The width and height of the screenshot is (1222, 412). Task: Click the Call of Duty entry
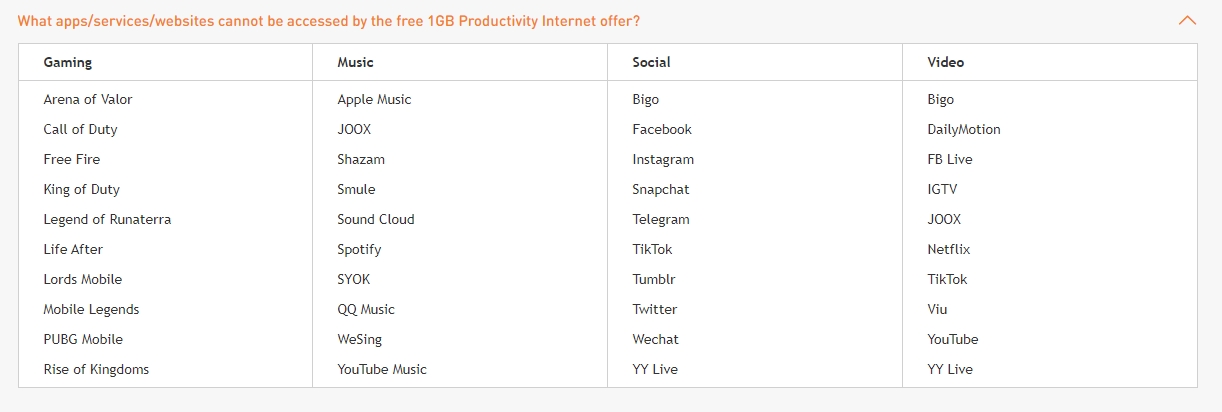click(81, 129)
